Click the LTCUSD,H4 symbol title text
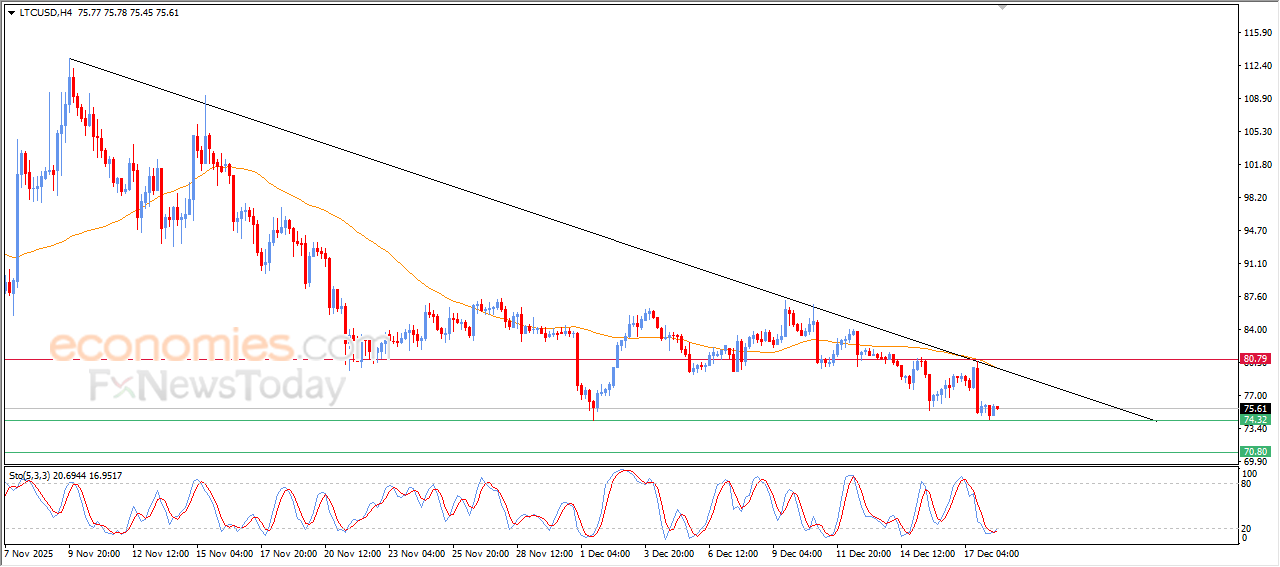1280x567 pixels. click(45, 14)
